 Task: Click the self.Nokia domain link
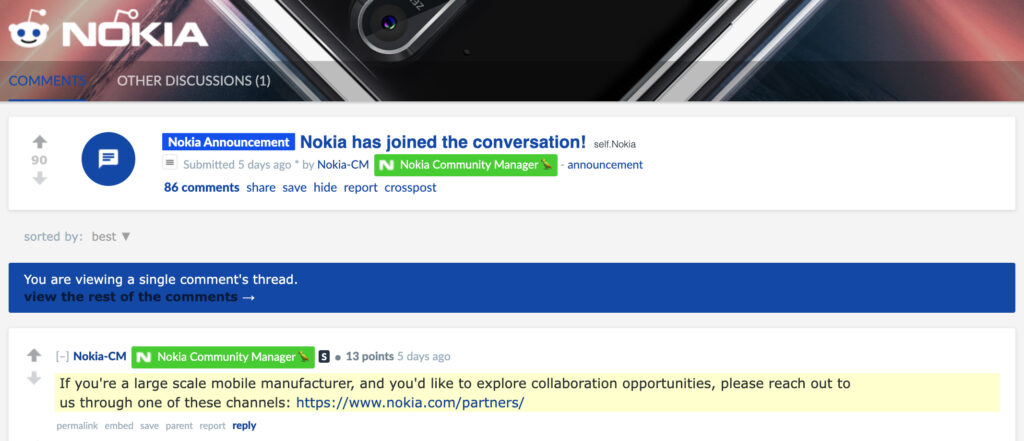(615, 144)
